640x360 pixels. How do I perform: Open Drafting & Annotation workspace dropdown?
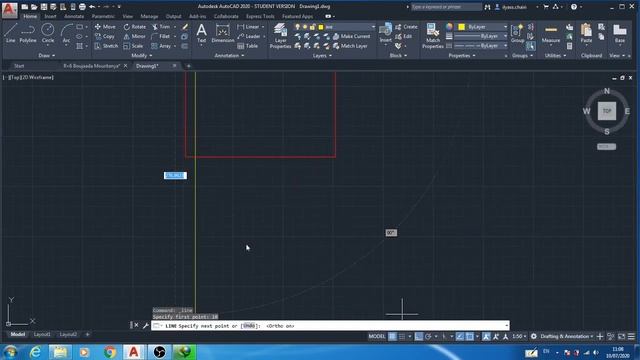pyautogui.click(x=567, y=336)
